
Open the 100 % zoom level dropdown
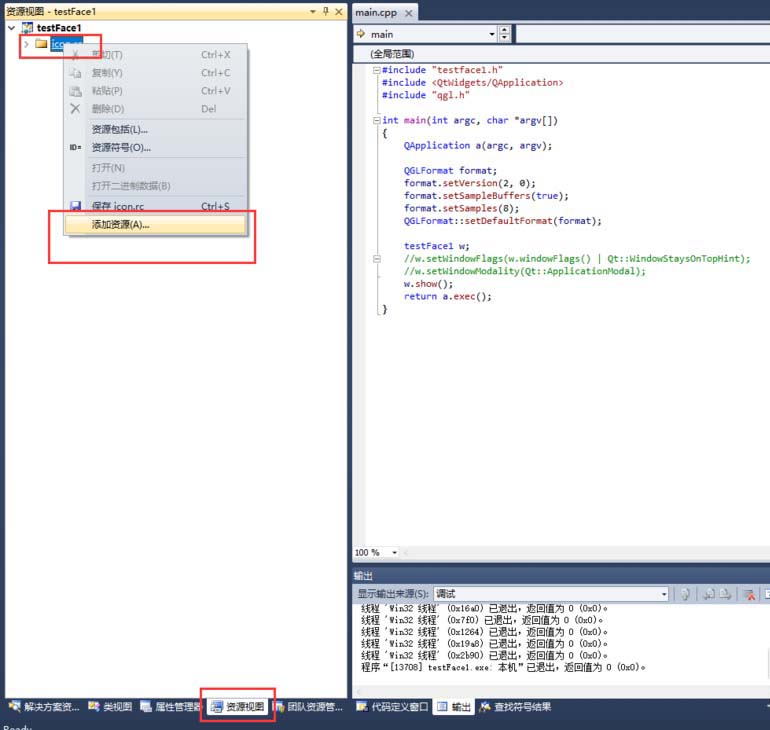tap(394, 553)
